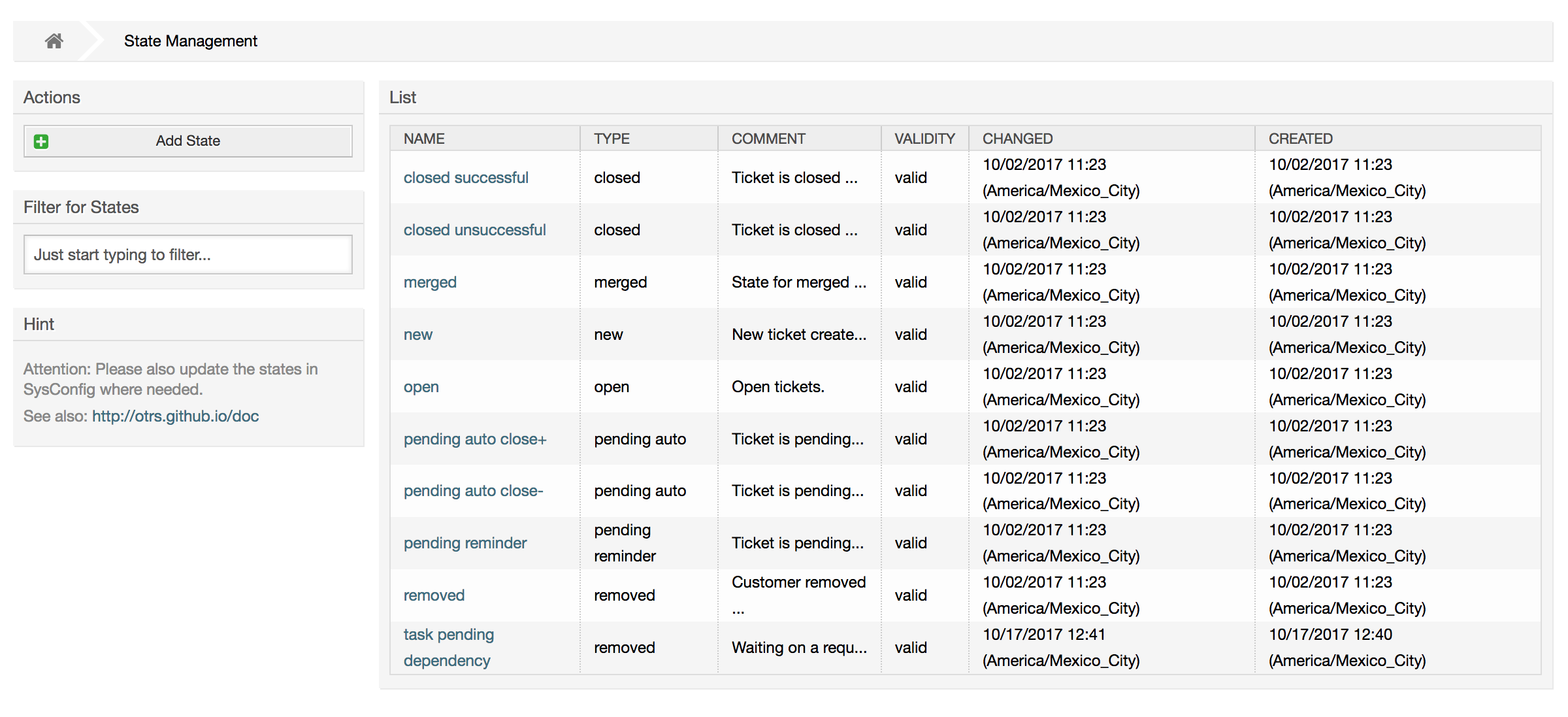Screen dimensions: 1568x717
Task: Open the 'task pending dependency' state
Action: coord(448,647)
